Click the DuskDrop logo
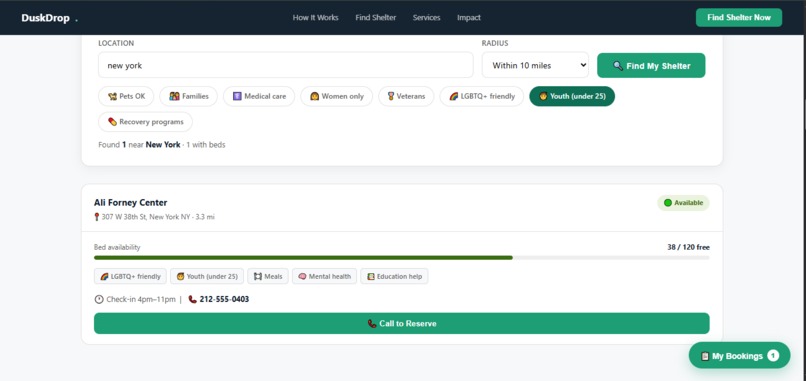The image size is (806, 381). click(x=49, y=18)
